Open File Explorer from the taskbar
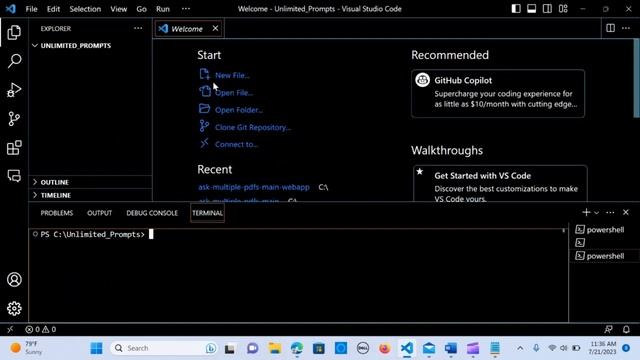 (x=275, y=348)
